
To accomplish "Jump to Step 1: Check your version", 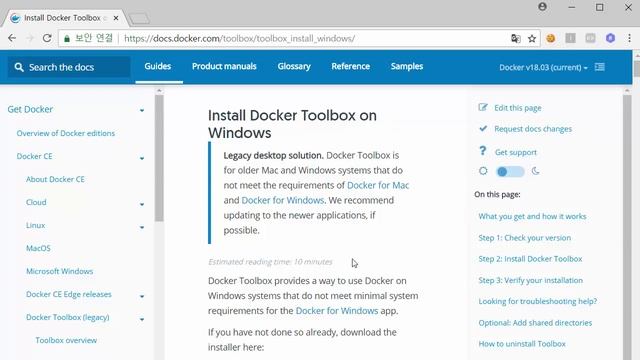I will 524,238.
